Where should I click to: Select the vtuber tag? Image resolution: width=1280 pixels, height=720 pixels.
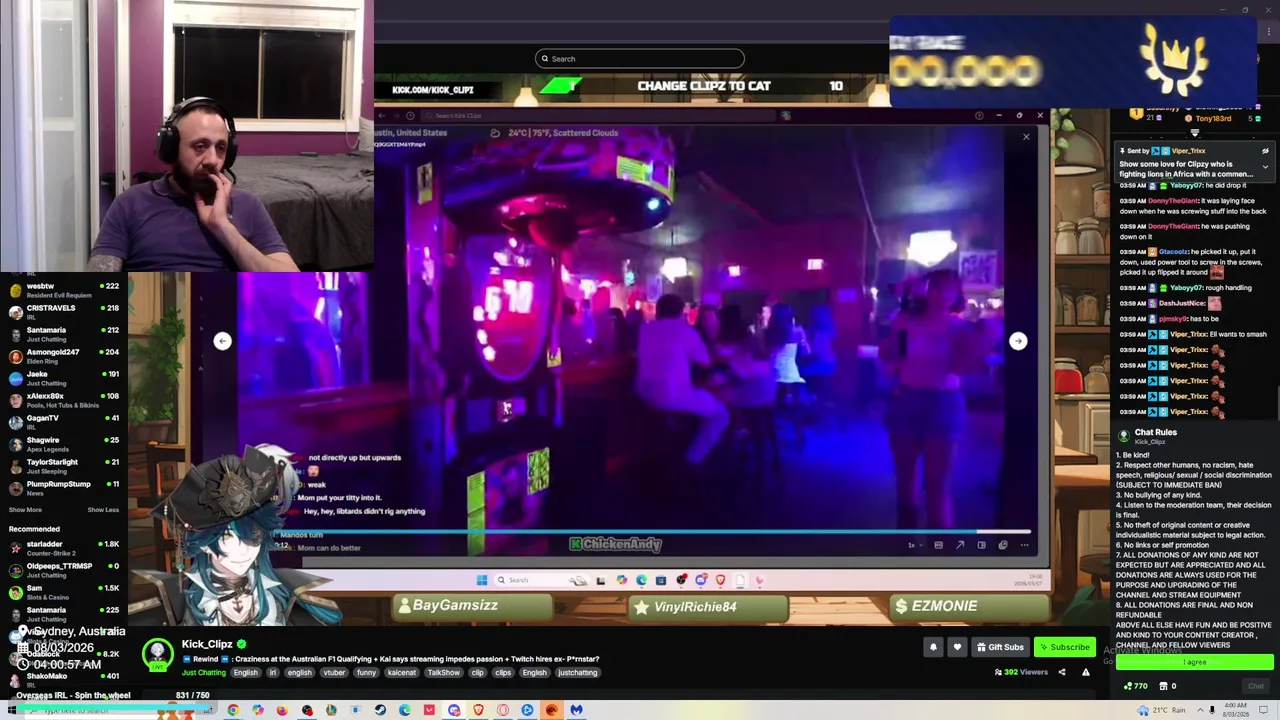[334, 673]
